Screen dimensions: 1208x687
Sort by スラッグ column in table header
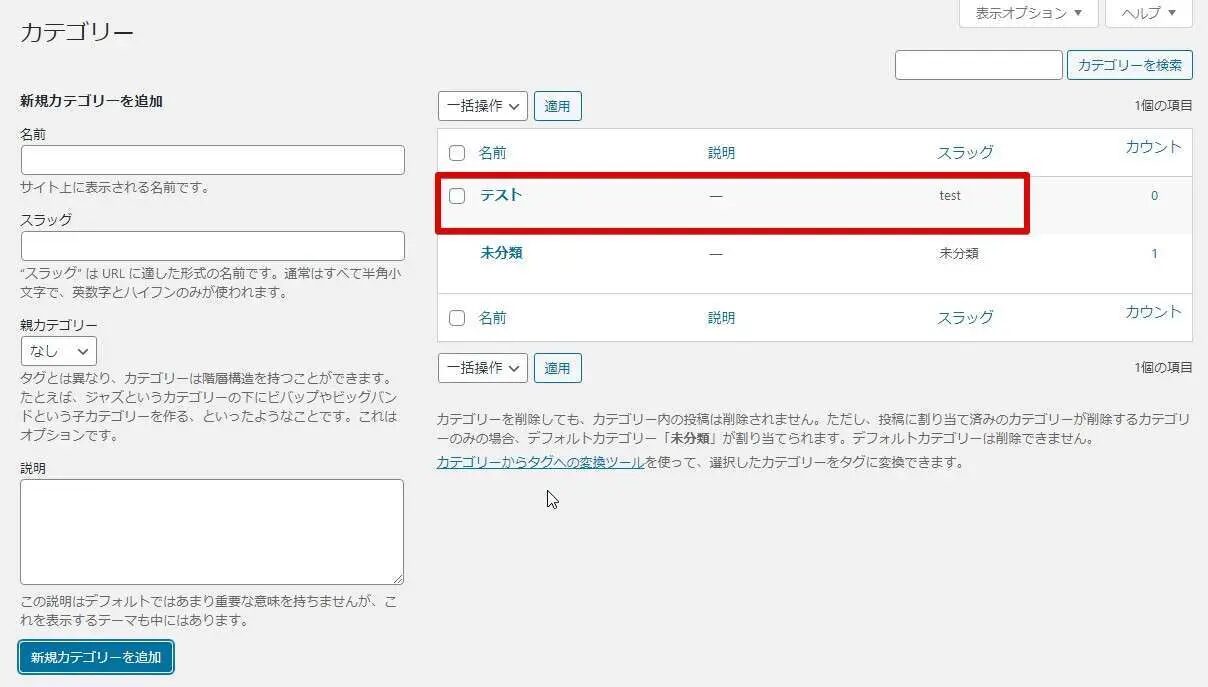[x=965, y=152]
